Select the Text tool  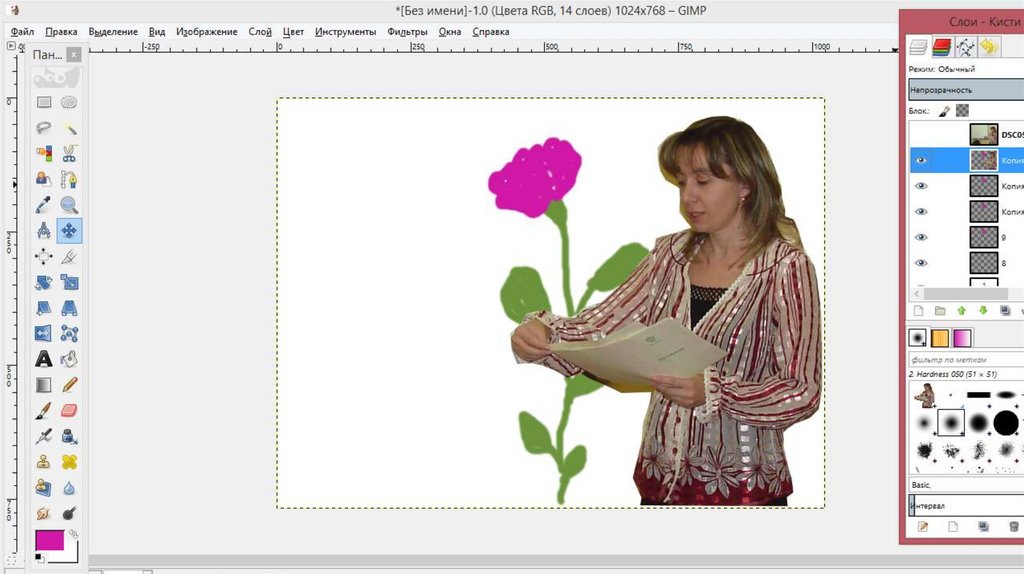pos(44,359)
